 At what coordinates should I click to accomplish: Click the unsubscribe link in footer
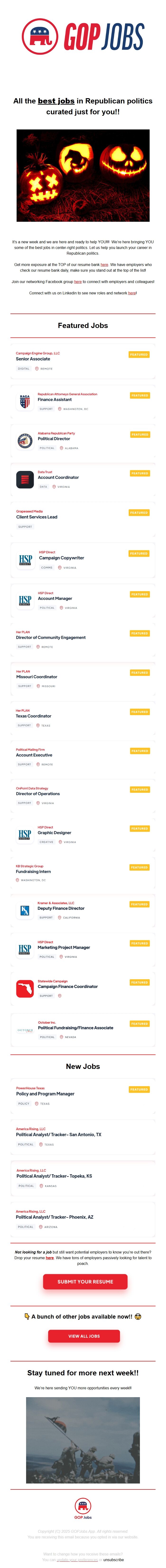114,1559
